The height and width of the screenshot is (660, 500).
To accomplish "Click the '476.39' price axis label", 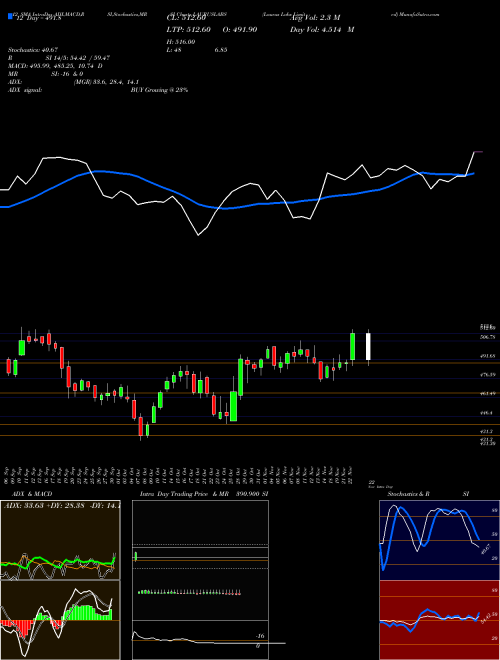I will 487,375.
